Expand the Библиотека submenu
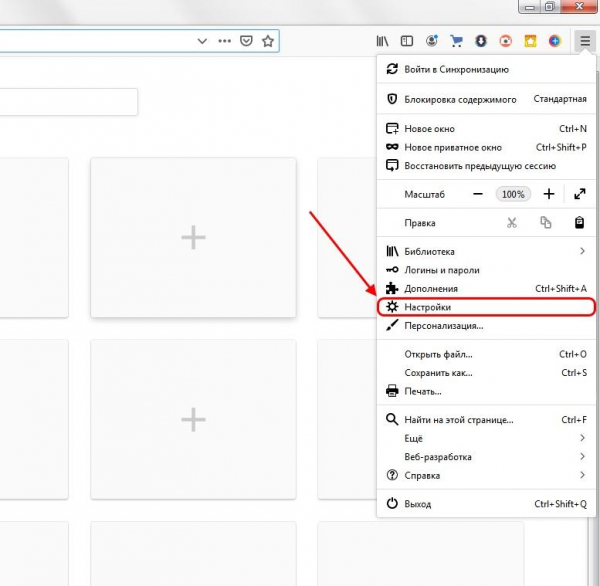600x586 pixels. (486, 251)
